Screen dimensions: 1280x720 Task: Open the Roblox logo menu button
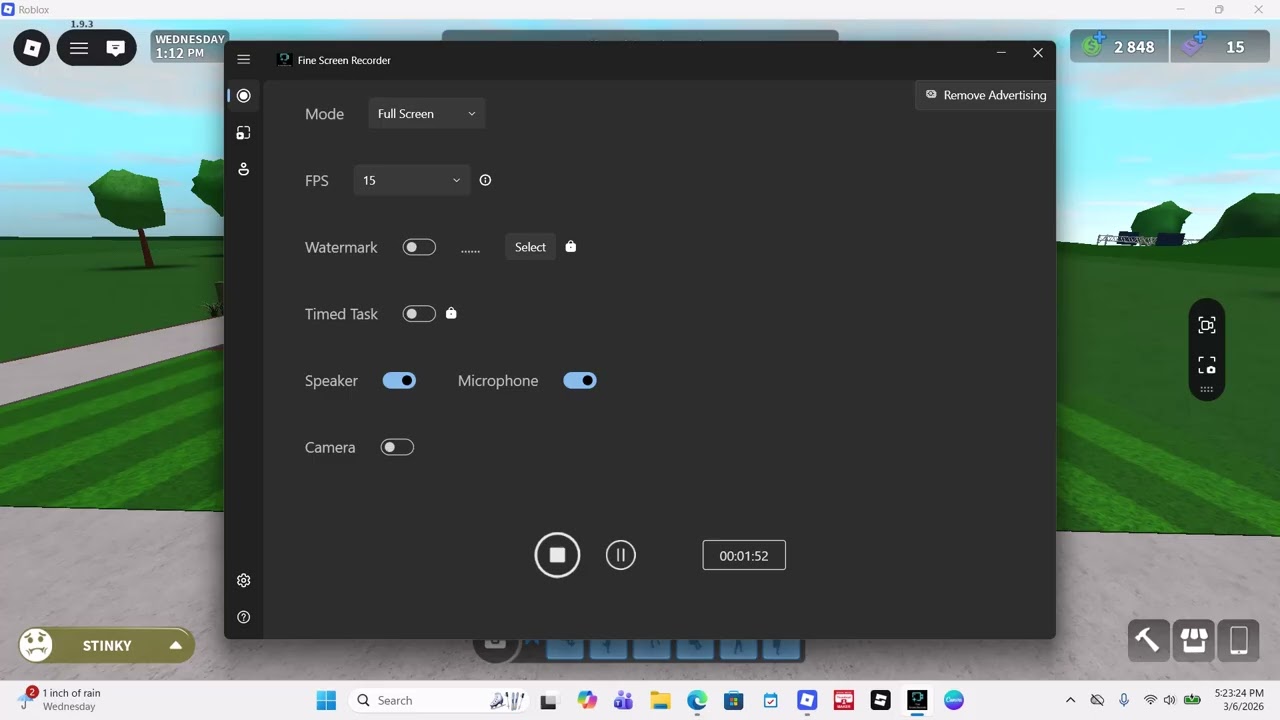(x=31, y=47)
